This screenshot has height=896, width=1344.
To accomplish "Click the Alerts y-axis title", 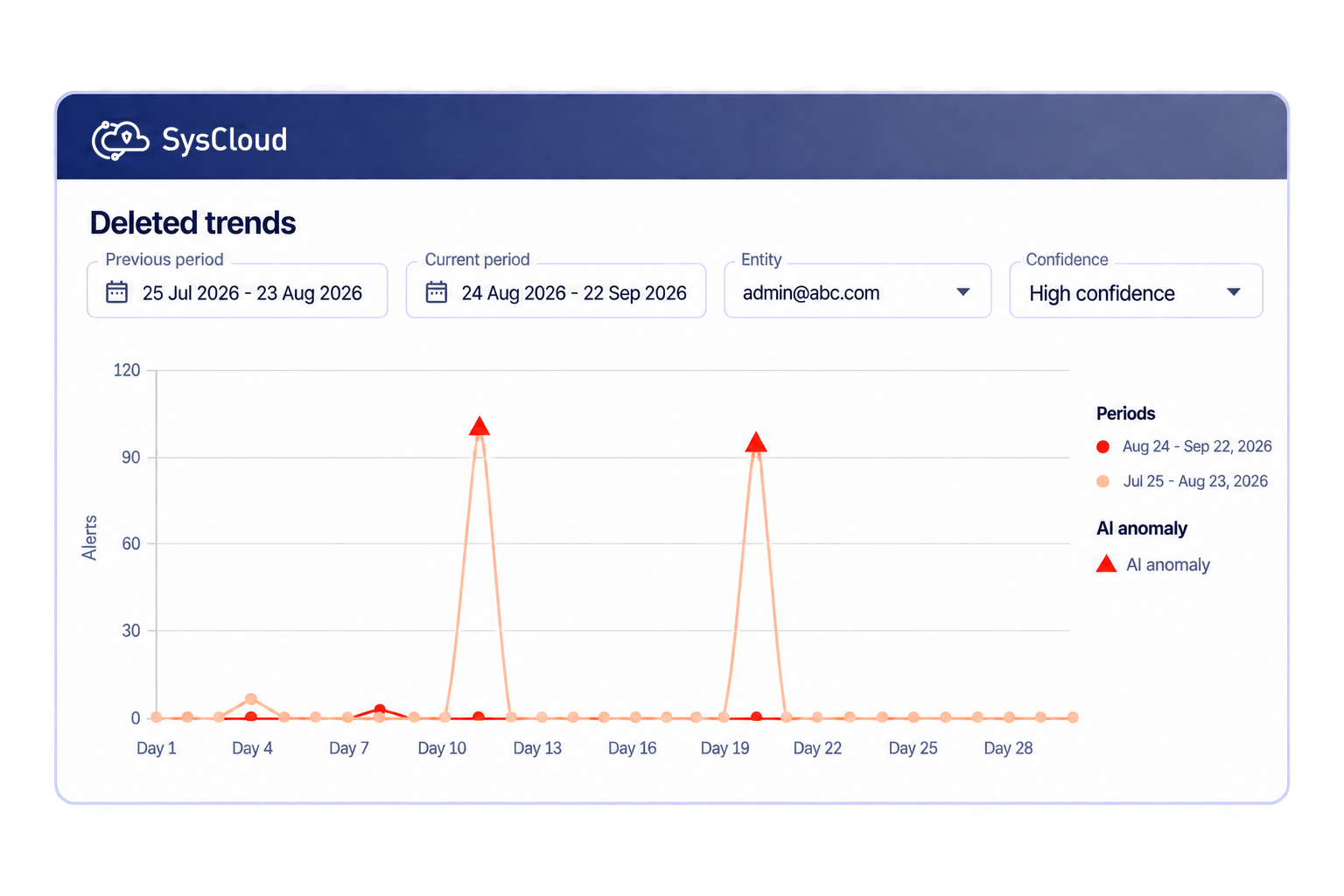I will (89, 537).
